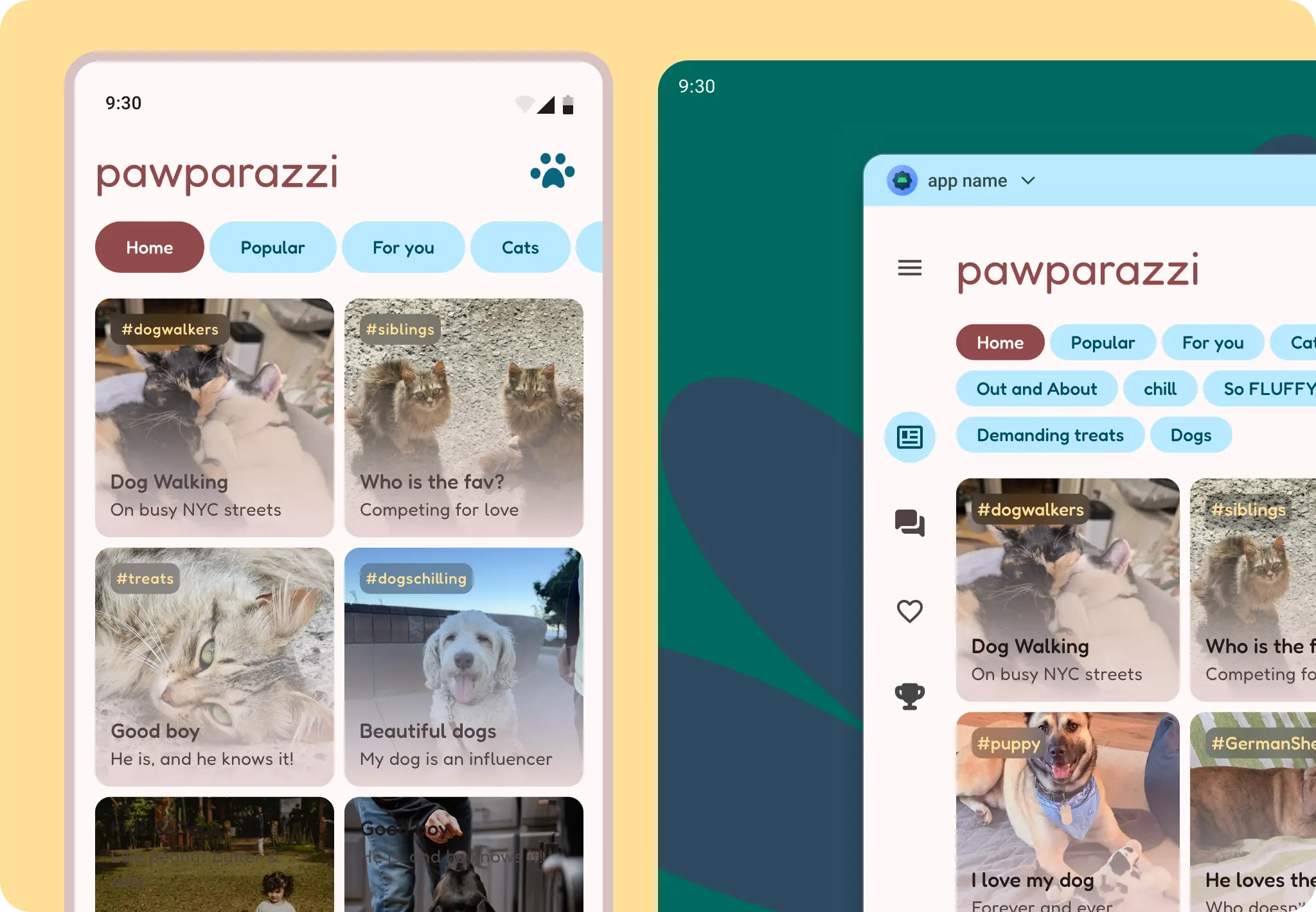The width and height of the screenshot is (1316, 912).
Task: Tap the battery icon in phone status bar
Action: point(568,105)
